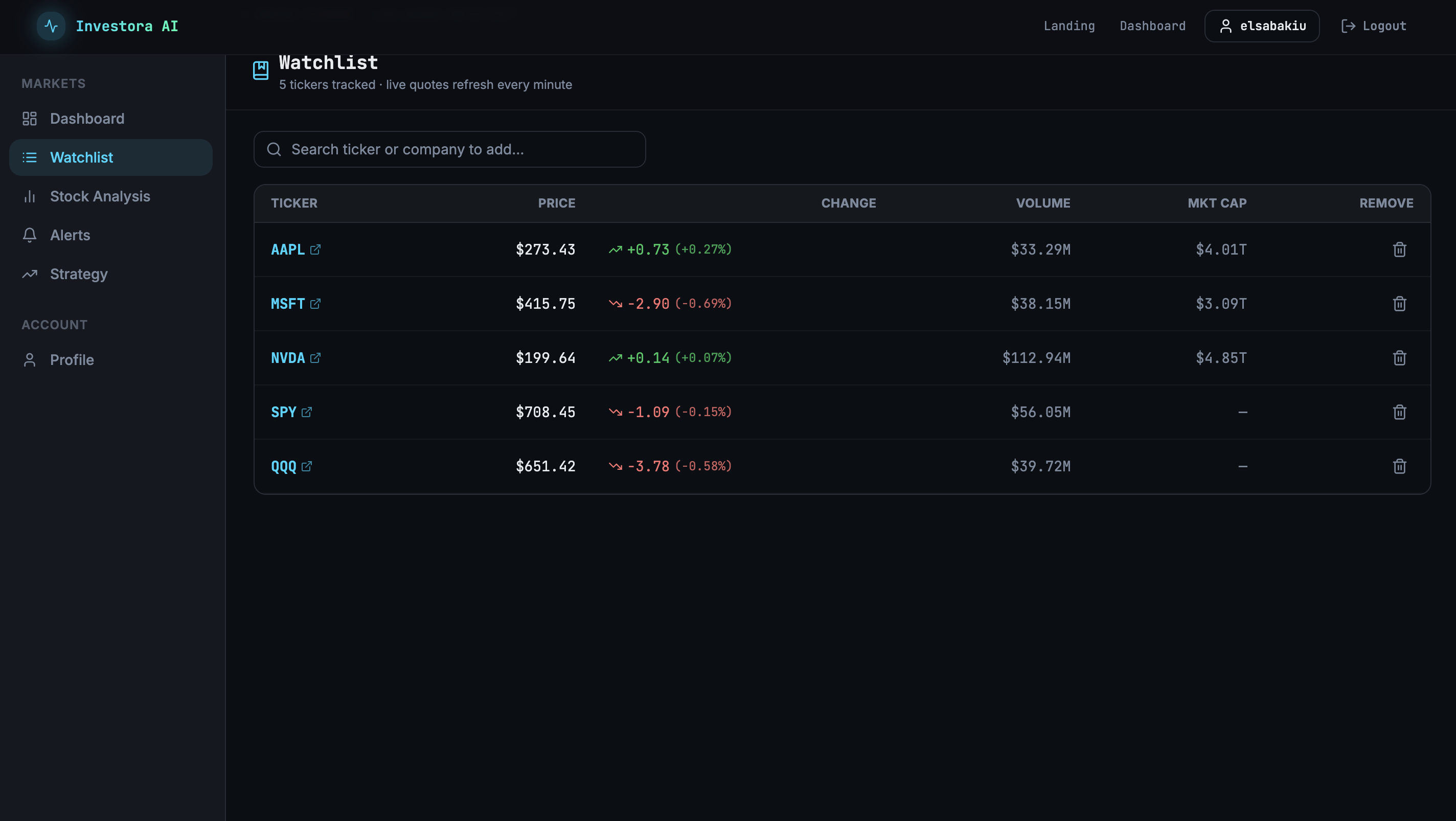1456x821 pixels.
Task: Click the Watchlist bookmark header icon
Action: [x=261, y=71]
